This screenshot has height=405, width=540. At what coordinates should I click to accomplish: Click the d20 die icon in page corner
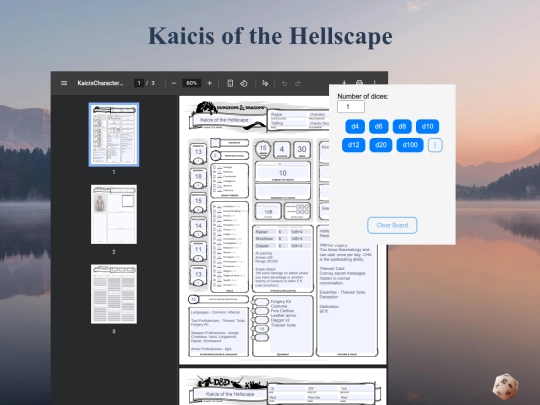(x=506, y=386)
